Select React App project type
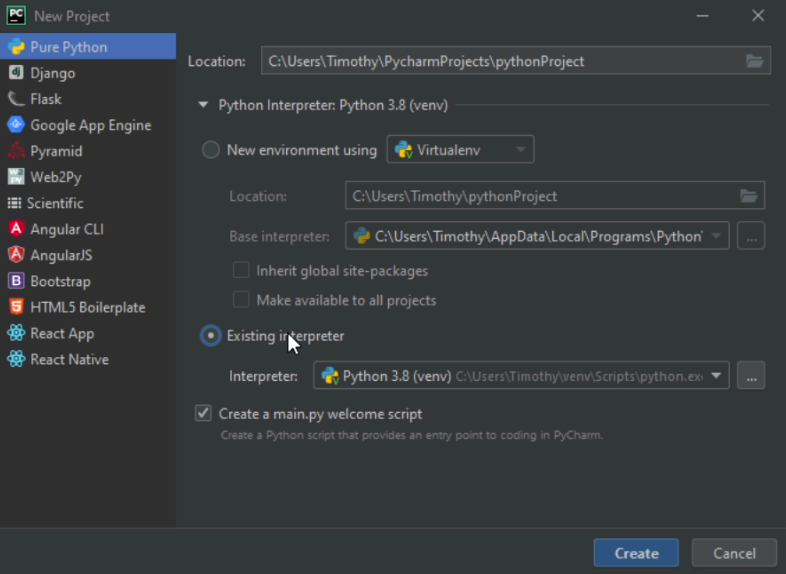The image size is (786, 574). pyautogui.click(x=88, y=333)
